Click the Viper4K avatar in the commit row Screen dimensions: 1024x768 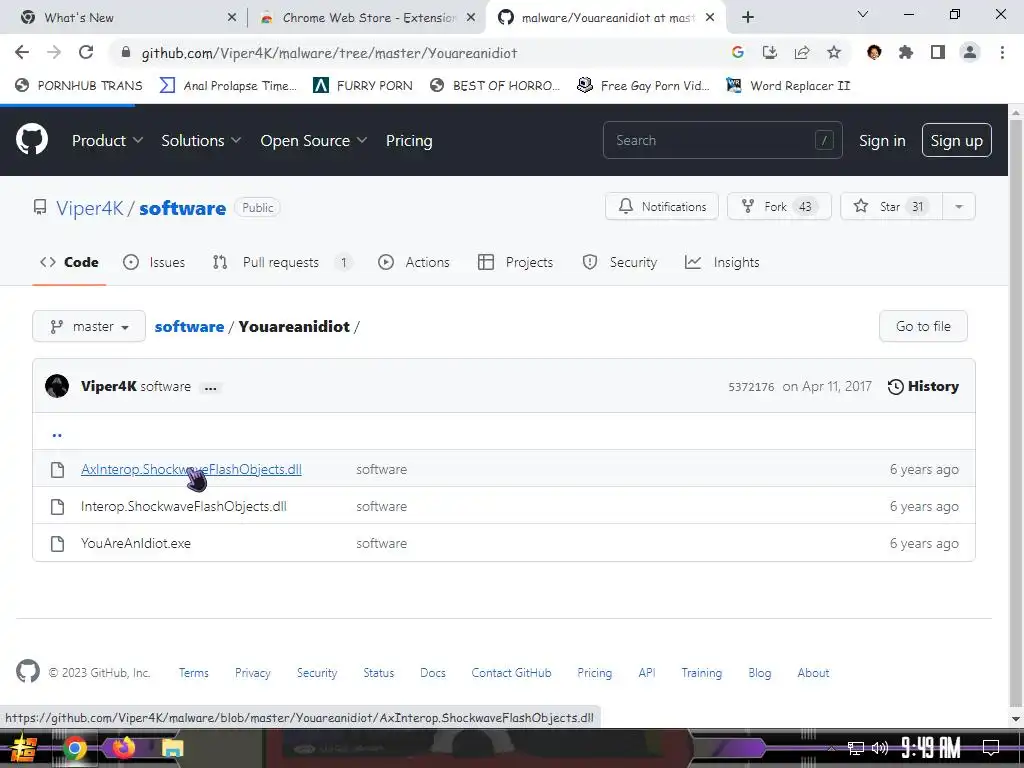[x=57, y=386]
